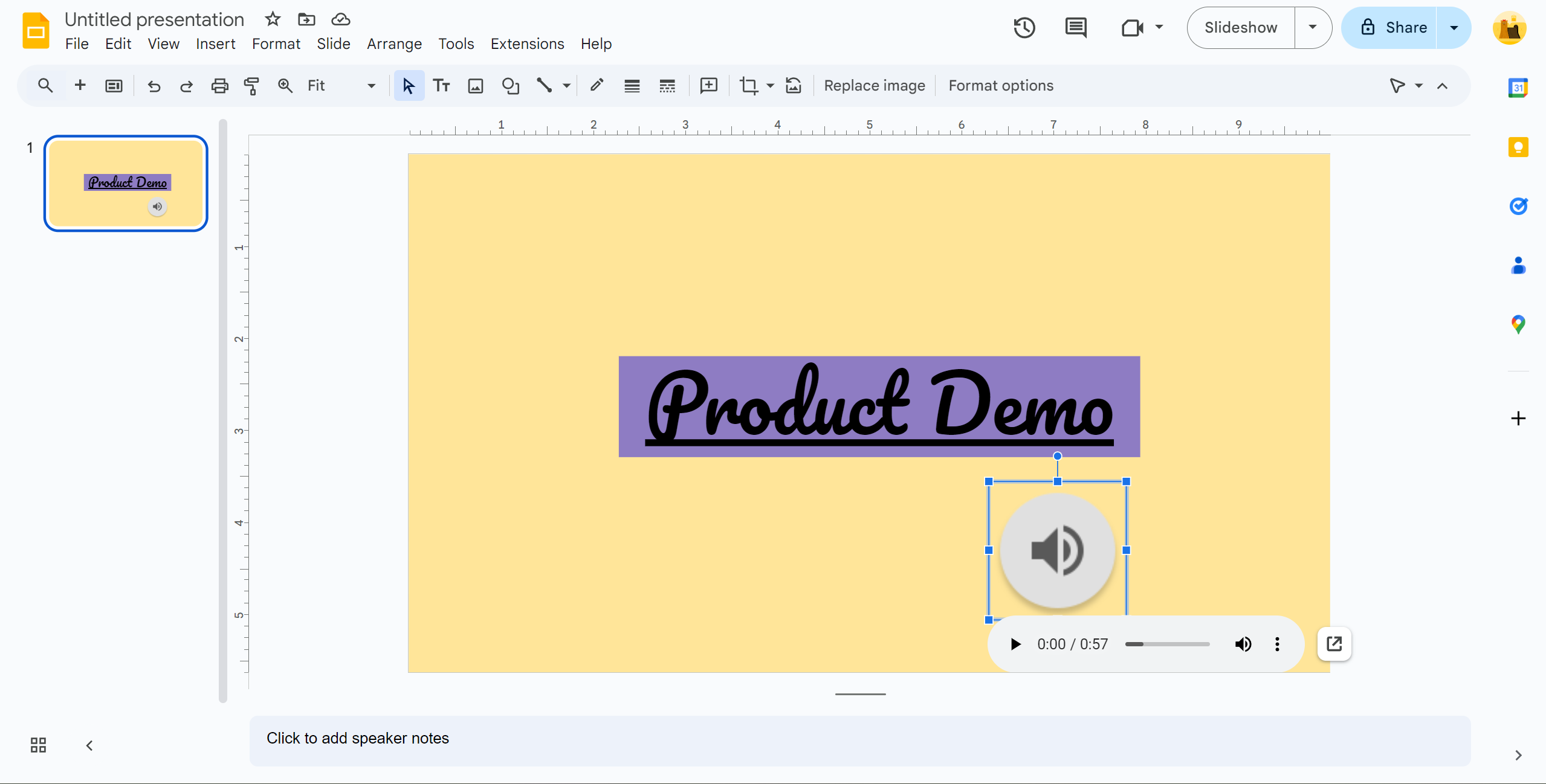Viewport: 1546px width, 784px height.
Task: Hide side panel chevron
Action: tap(1518, 755)
